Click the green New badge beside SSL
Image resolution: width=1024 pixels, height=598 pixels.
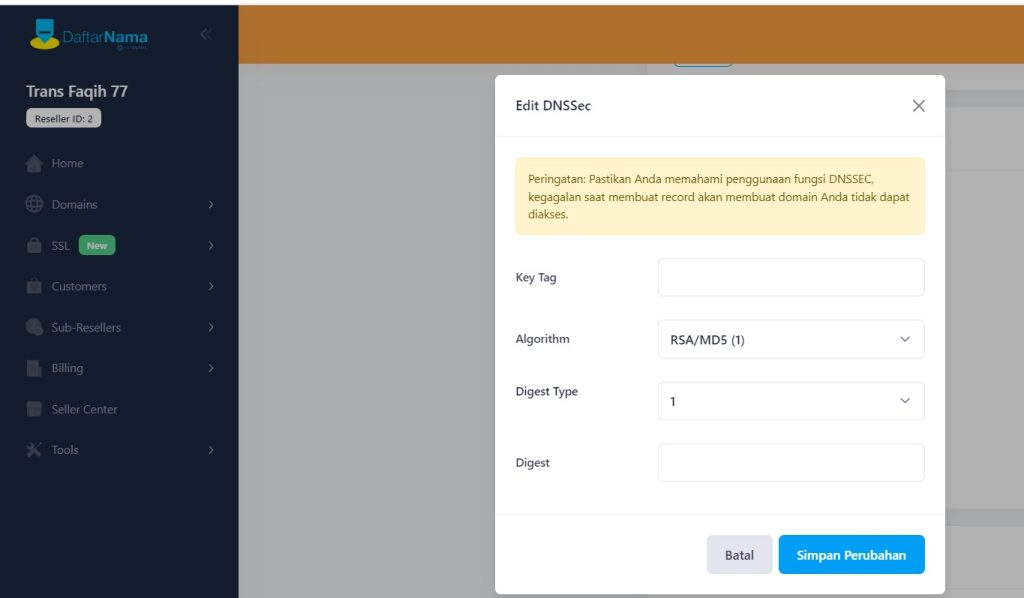coord(97,245)
